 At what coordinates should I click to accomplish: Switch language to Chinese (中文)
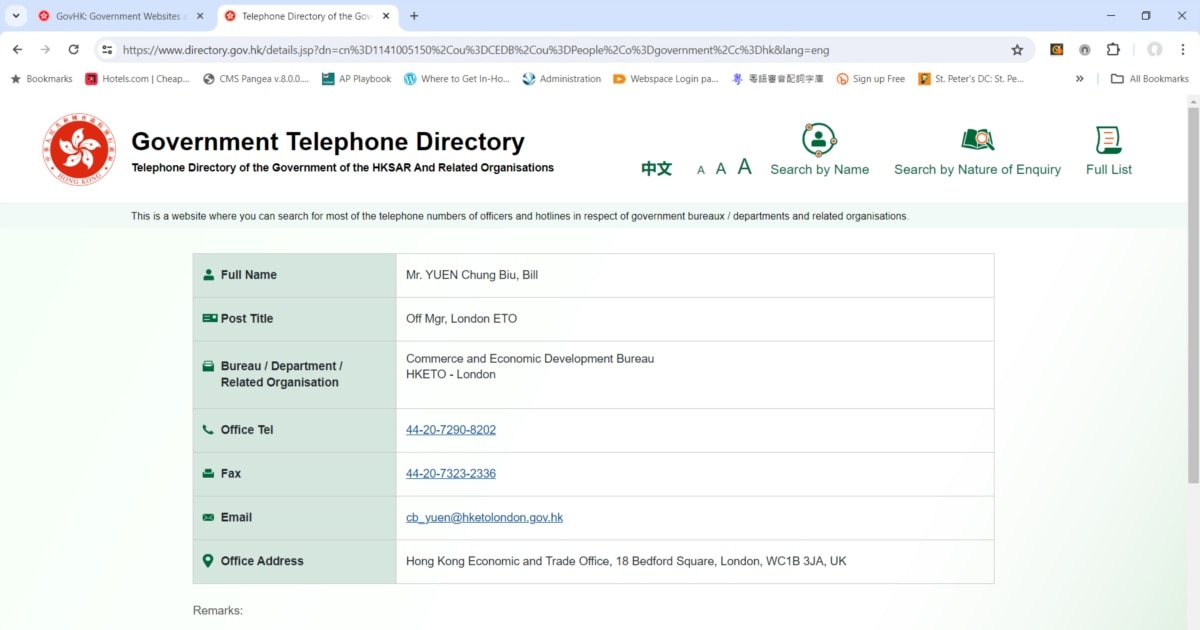(656, 169)
